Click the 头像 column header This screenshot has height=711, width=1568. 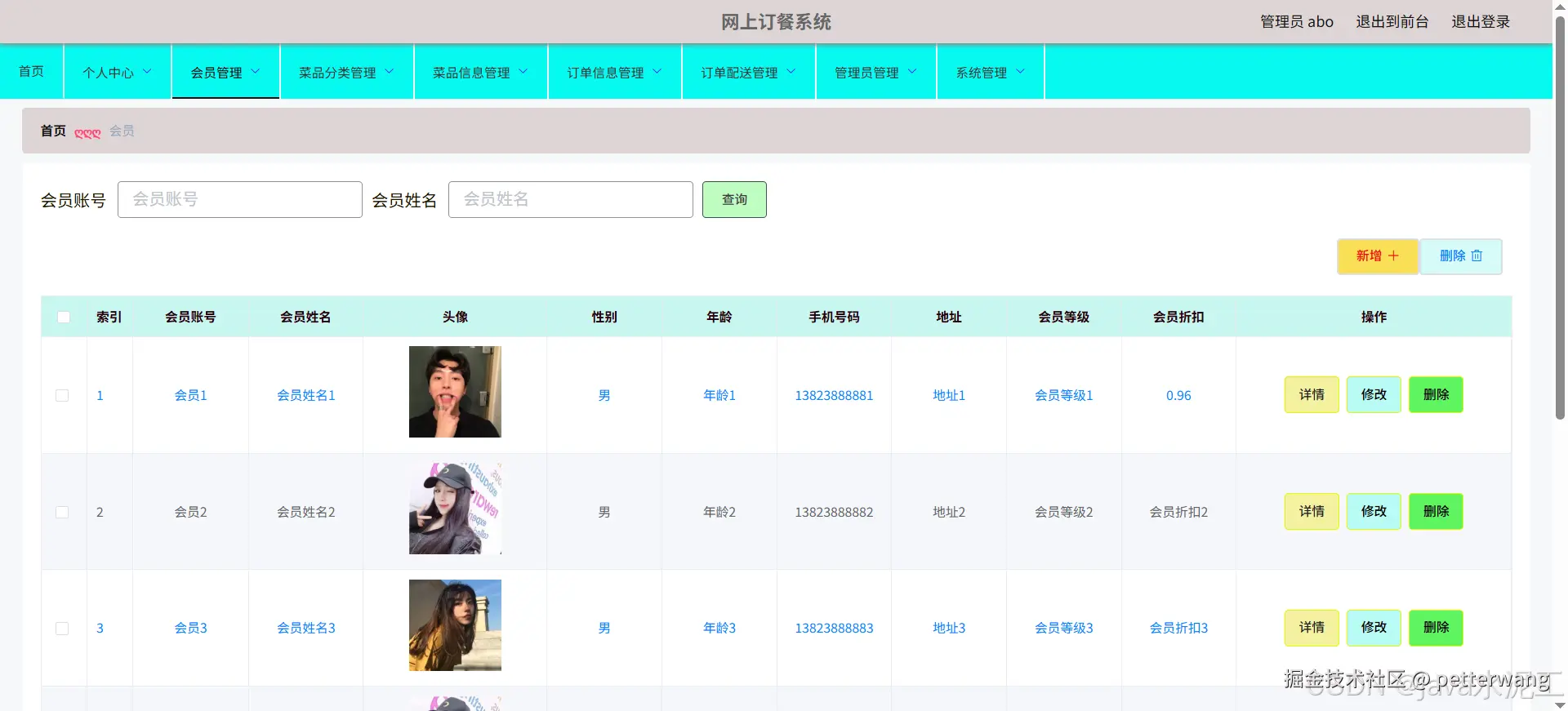point(455,317)
